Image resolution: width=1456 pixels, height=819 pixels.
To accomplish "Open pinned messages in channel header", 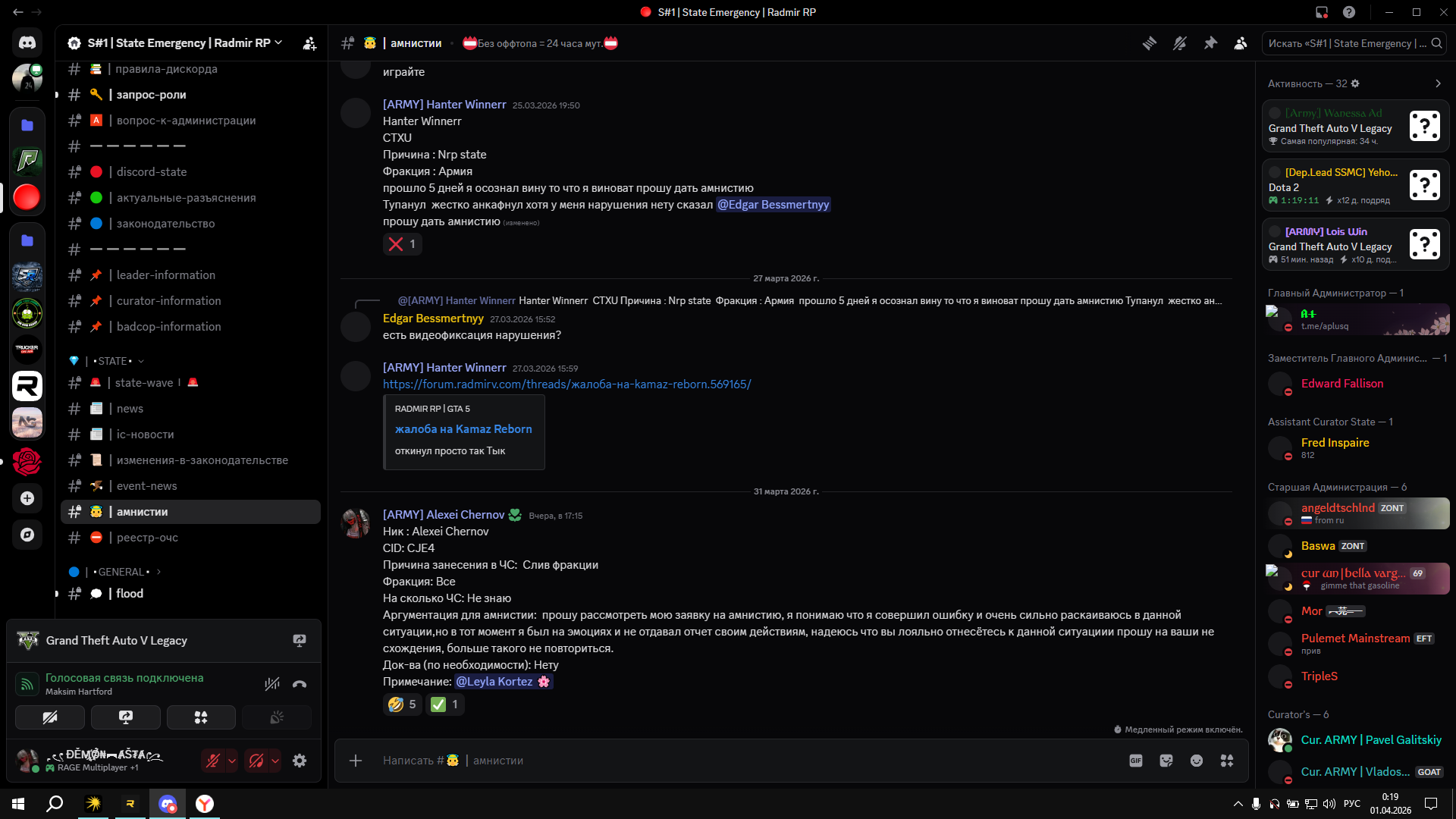I will (x=1210, y=43).
